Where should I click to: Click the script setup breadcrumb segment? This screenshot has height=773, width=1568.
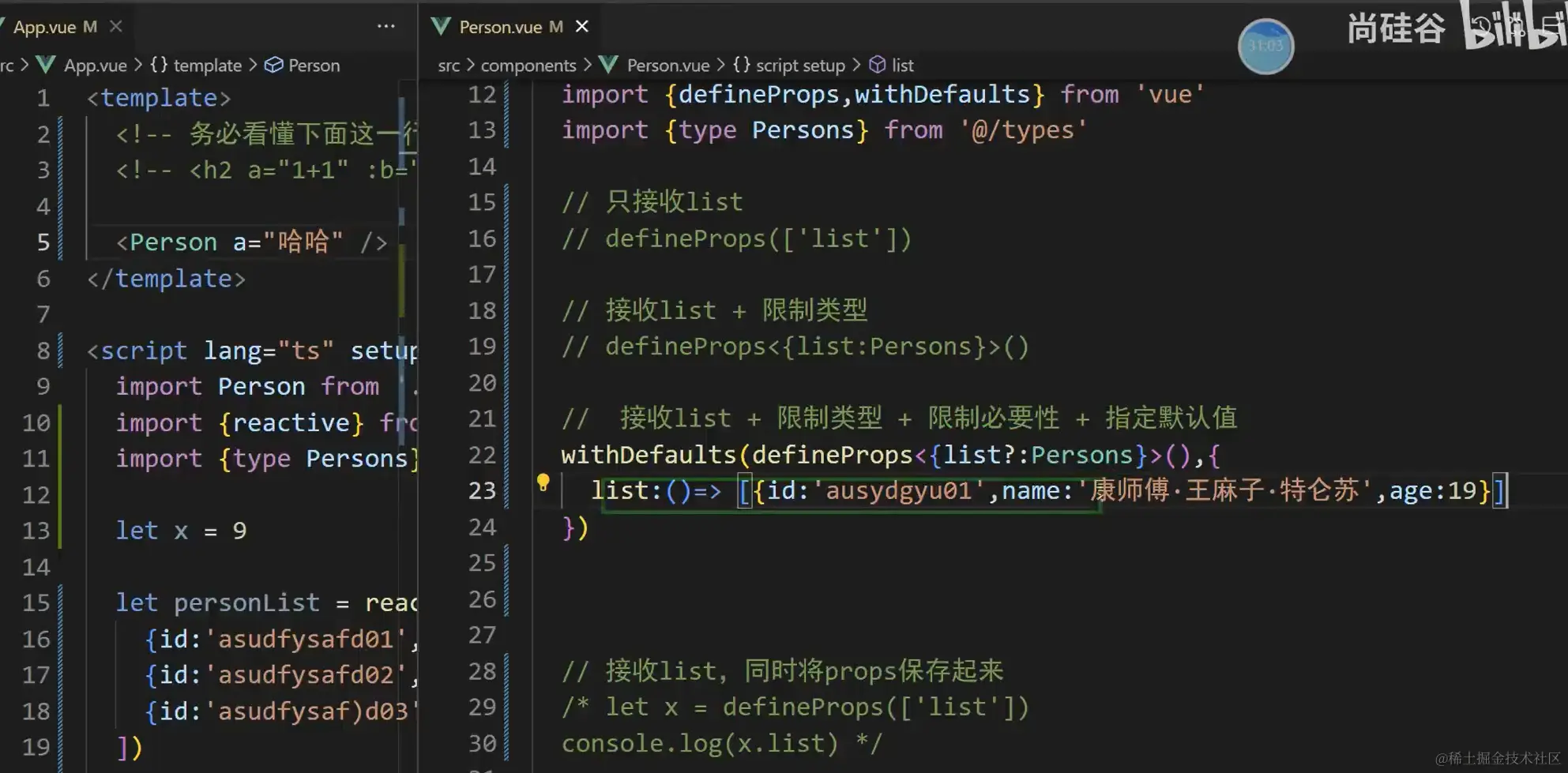tap(800, 66)
